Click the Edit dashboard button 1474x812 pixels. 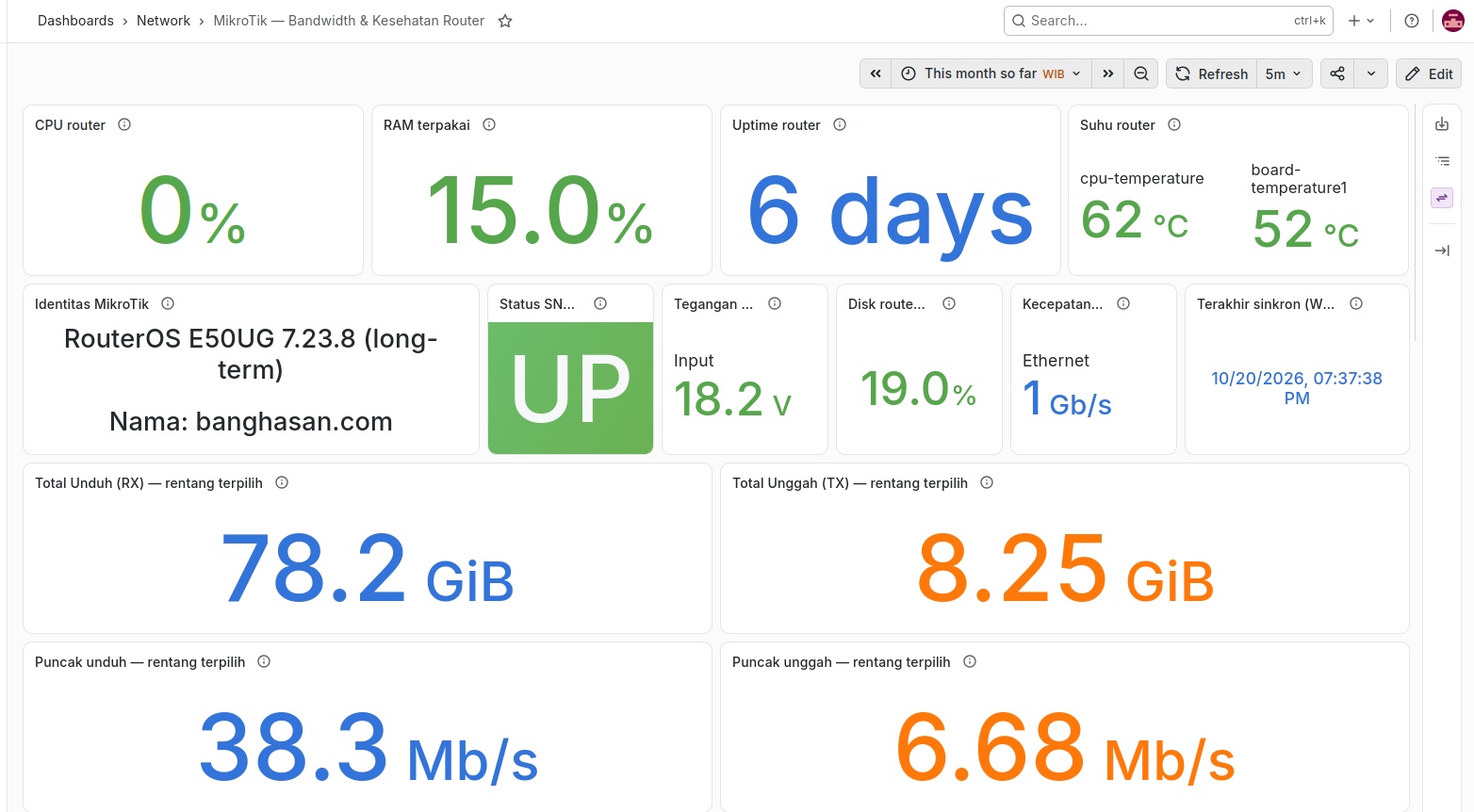pyautogui.click(x=1429, y=73)
